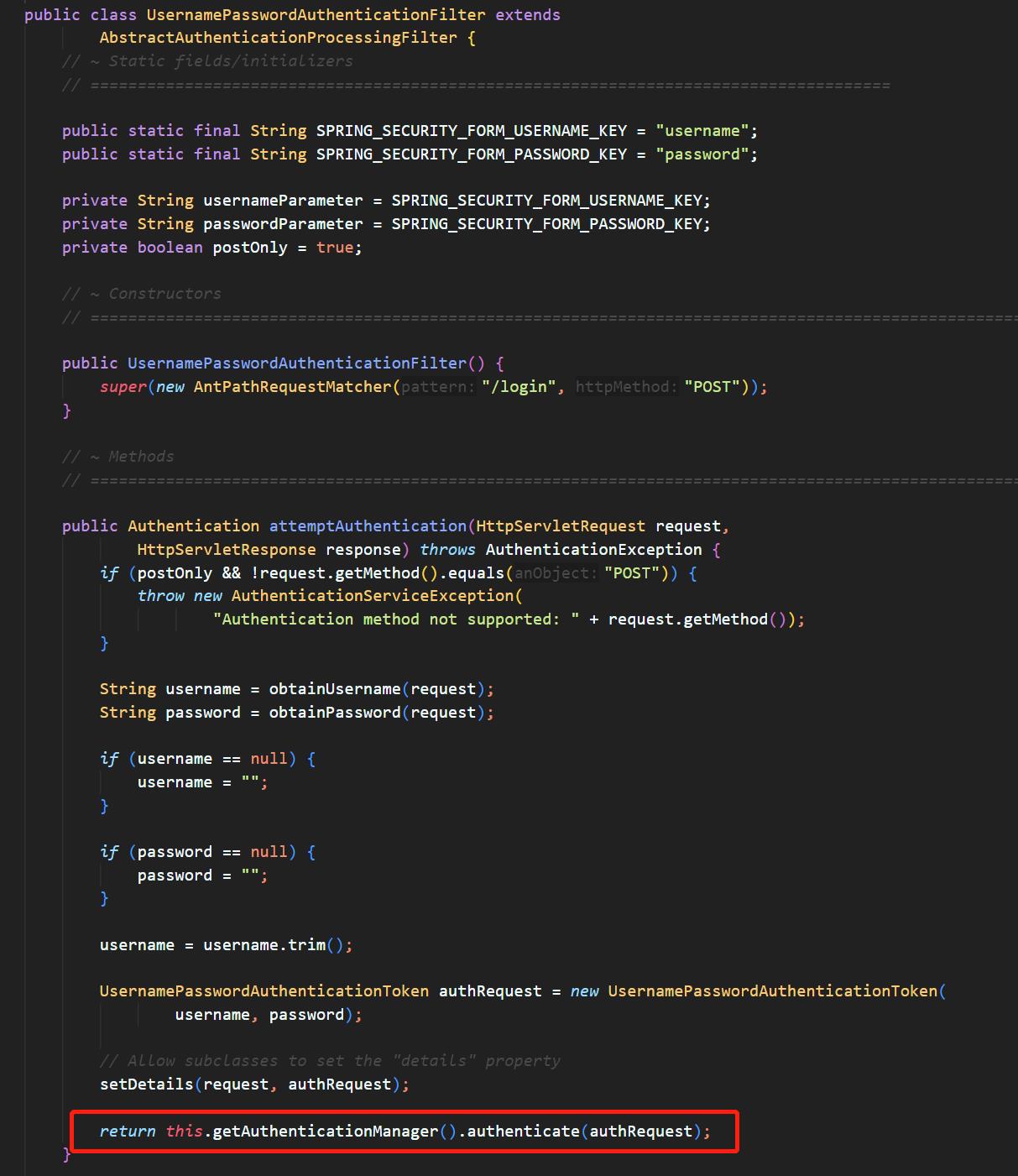This screenshot has height=1176, width=1018.
Task: Click the usernameParameter field declaration name
Action: click(283, 201)
